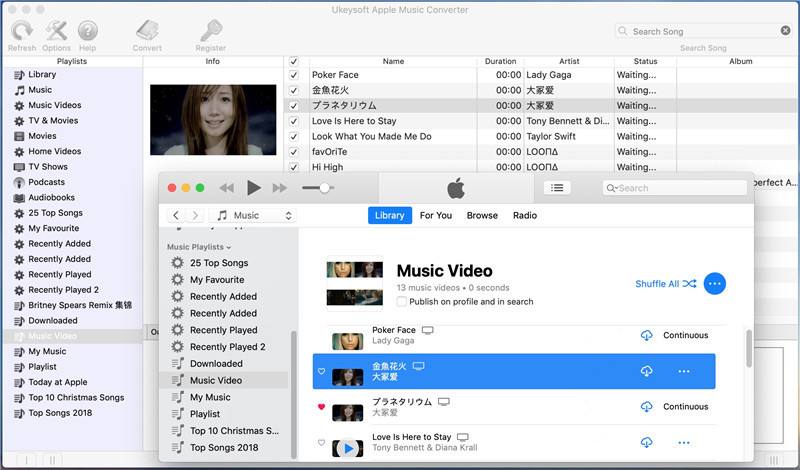Play Love Is Here to Stay thumbnail
The image size is (800, 470).
[x=348, y=448]
